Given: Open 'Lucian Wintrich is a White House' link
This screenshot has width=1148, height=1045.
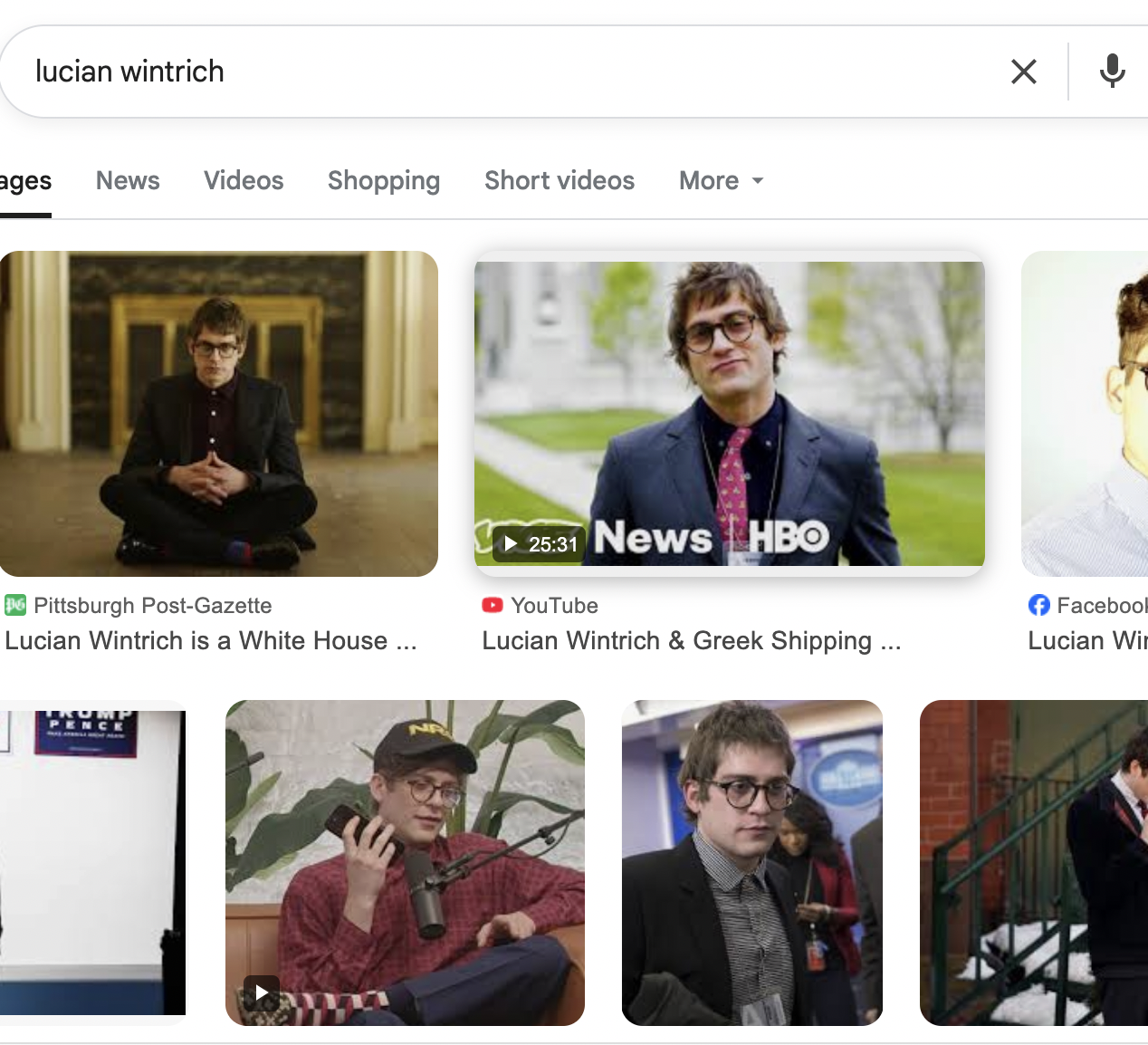Looking at the screenshot, I should pos(211,641).
